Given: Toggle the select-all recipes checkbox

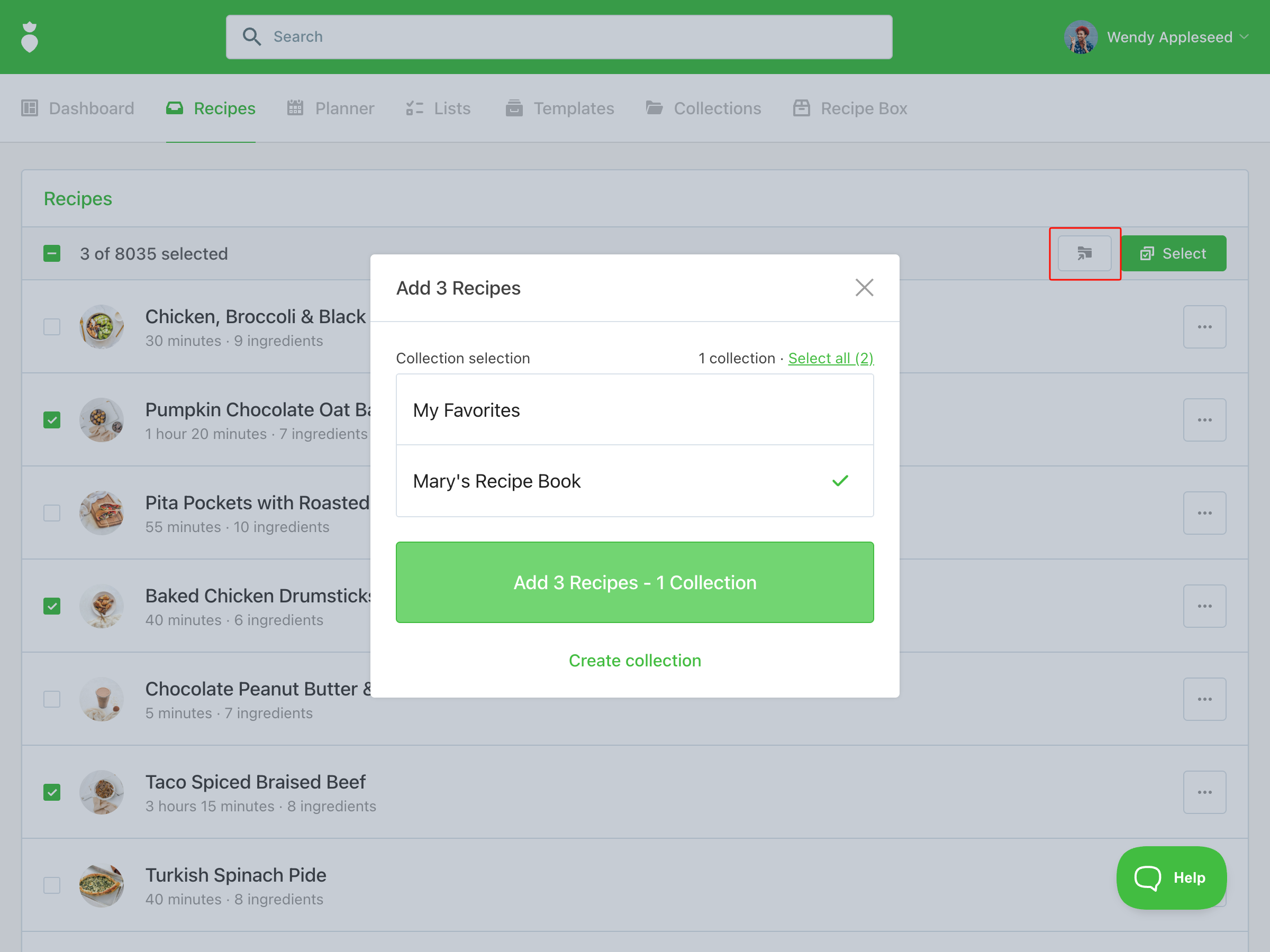Looking at the screenshot, I should click(52, 254).
